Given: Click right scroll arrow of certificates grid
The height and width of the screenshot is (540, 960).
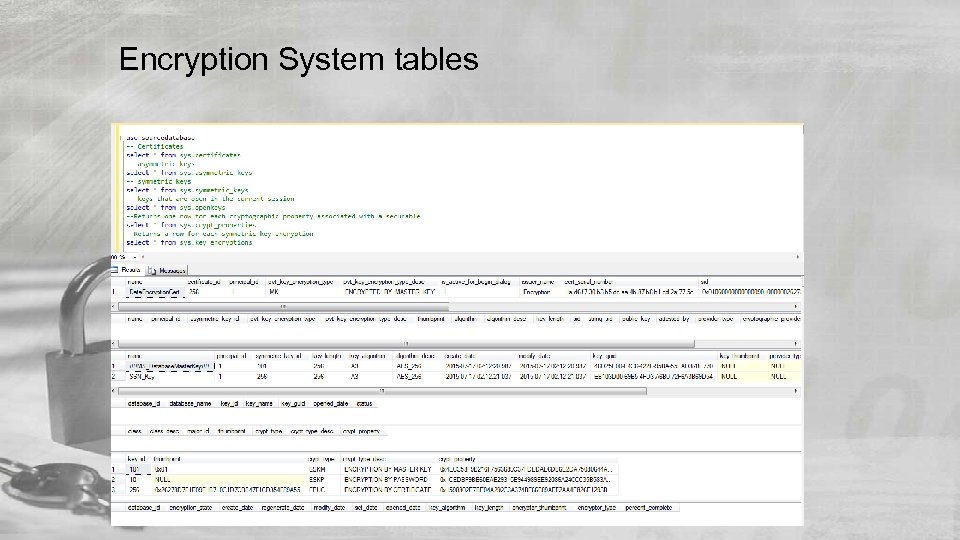Looking at the screenshot, I should click(x=796, y=307).
